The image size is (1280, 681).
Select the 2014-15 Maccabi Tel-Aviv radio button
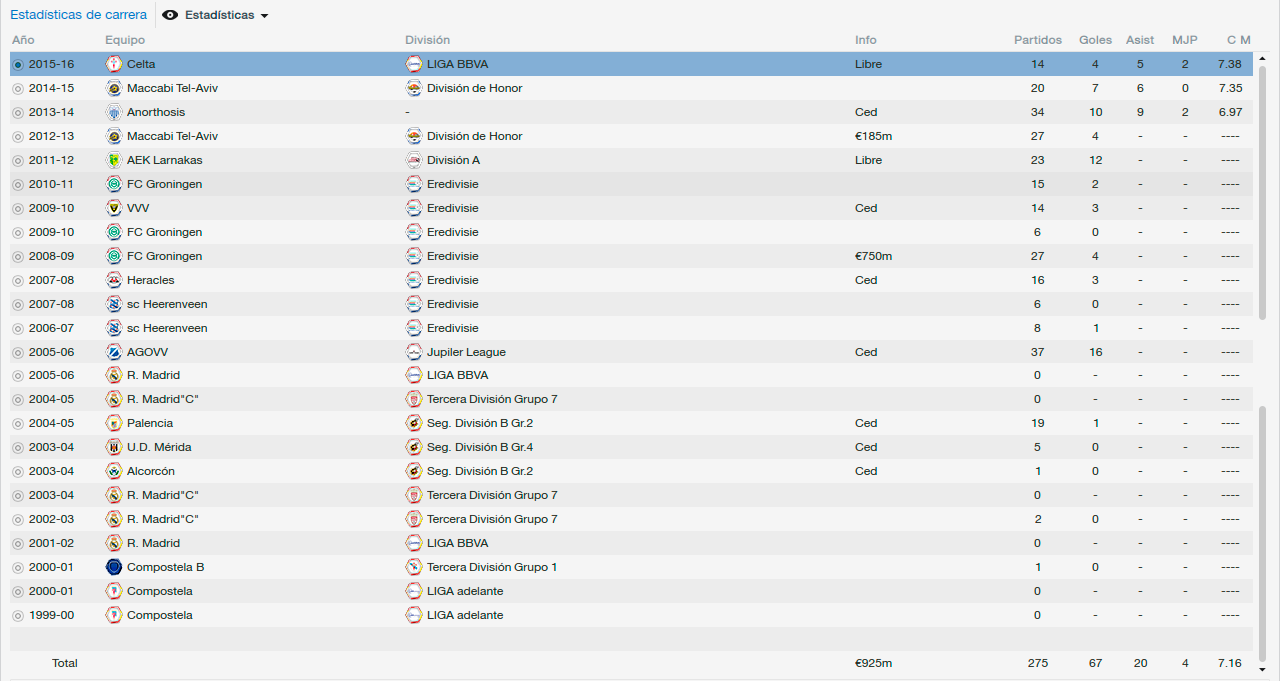pos(18,88)
